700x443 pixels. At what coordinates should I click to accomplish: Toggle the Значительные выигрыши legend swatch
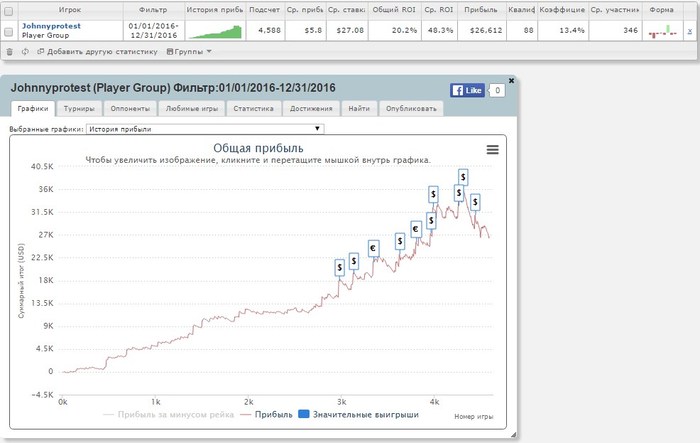coord(304,414)
